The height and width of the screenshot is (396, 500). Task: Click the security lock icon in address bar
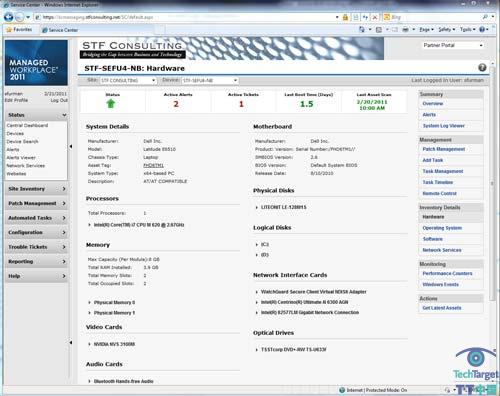click(x=345, y=17)
